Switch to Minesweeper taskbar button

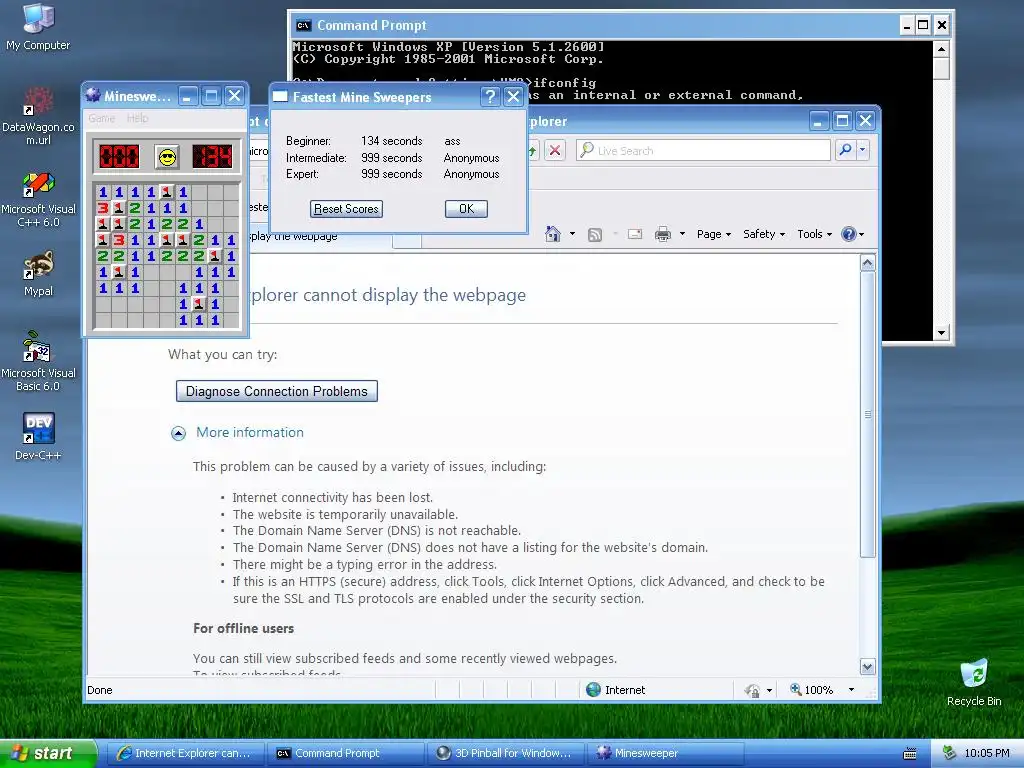coord(665,753)
